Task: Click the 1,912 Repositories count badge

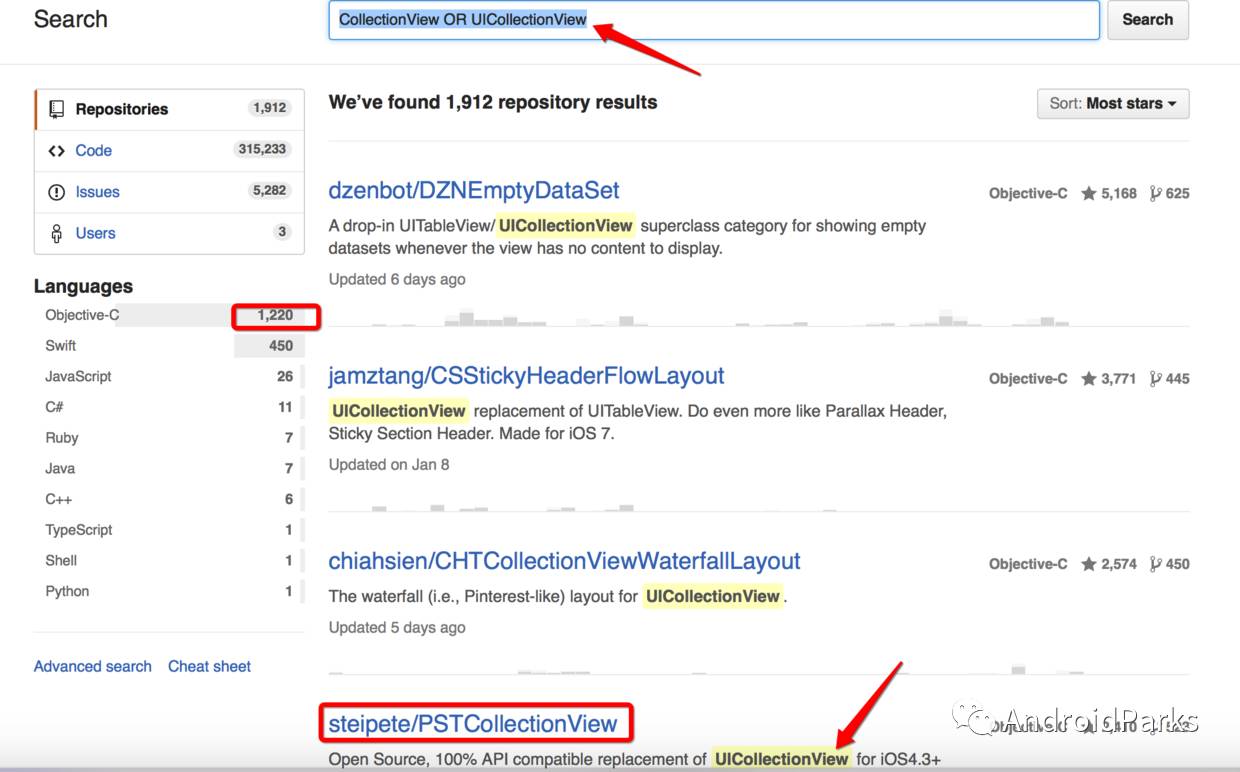Action: click(x=270, y=108)
